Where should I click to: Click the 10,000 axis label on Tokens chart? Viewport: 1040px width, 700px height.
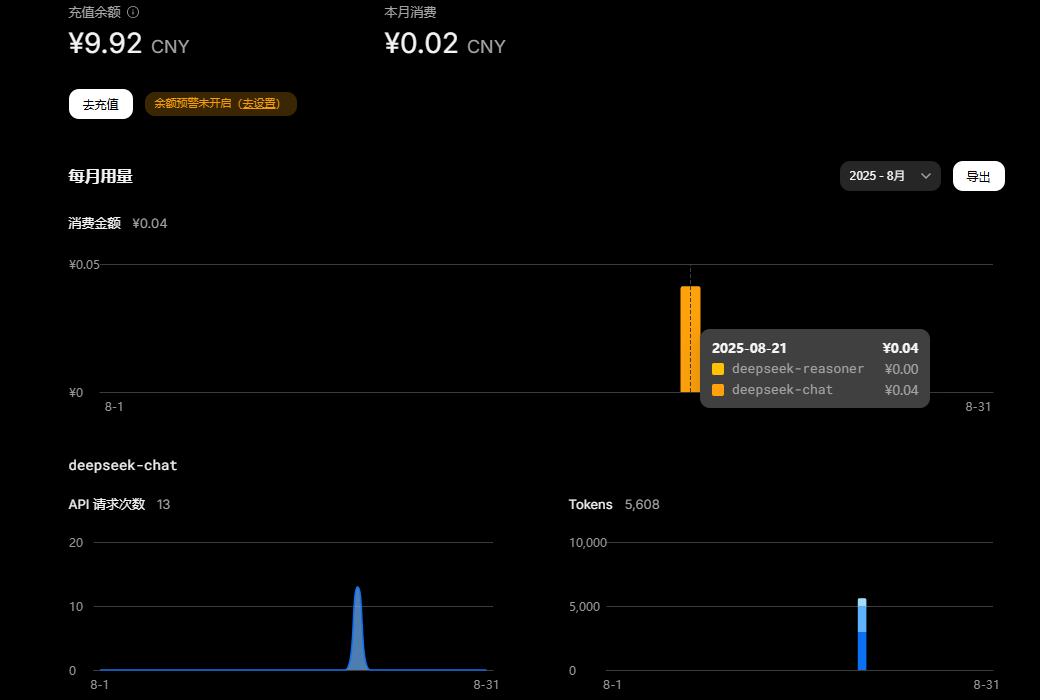tap(588, 543)
